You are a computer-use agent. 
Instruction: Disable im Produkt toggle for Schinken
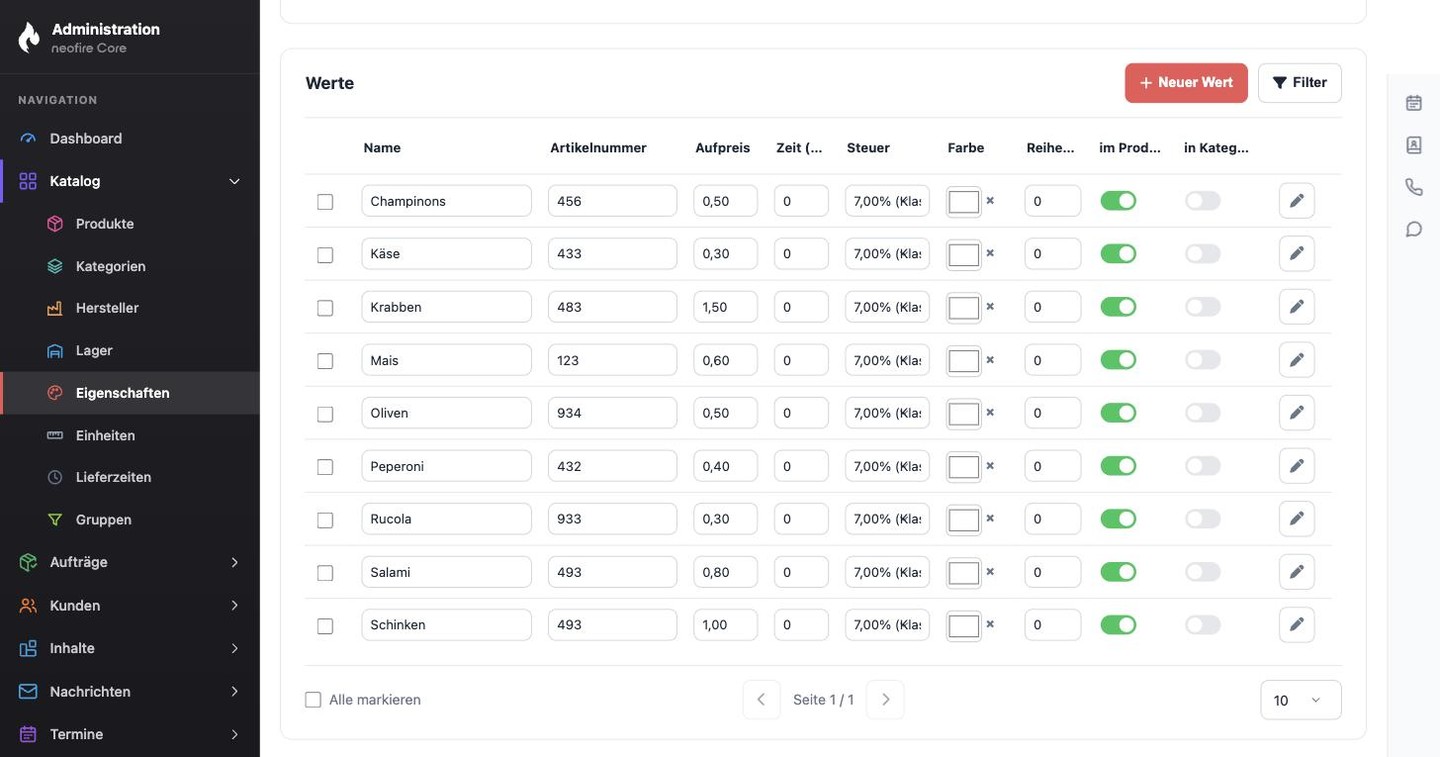(x=1118, y=625)
